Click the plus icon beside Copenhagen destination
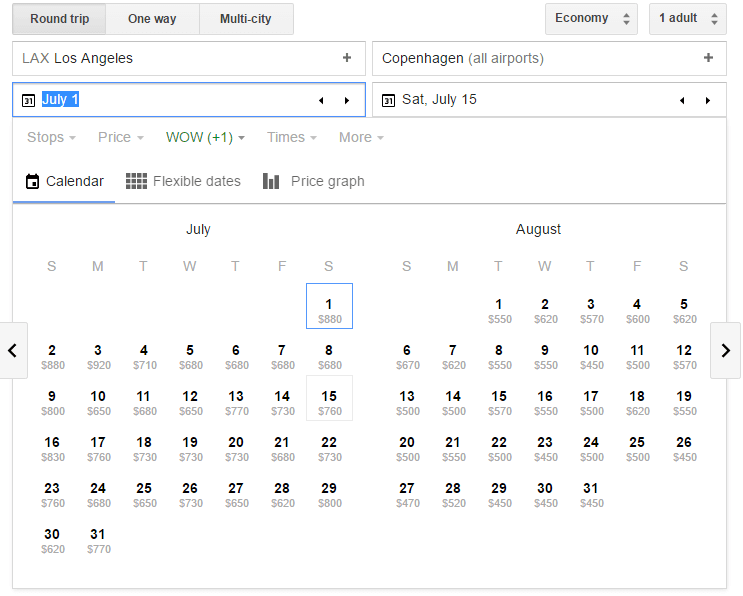This screenshot has width=743, height=596. tap(708, 58)
